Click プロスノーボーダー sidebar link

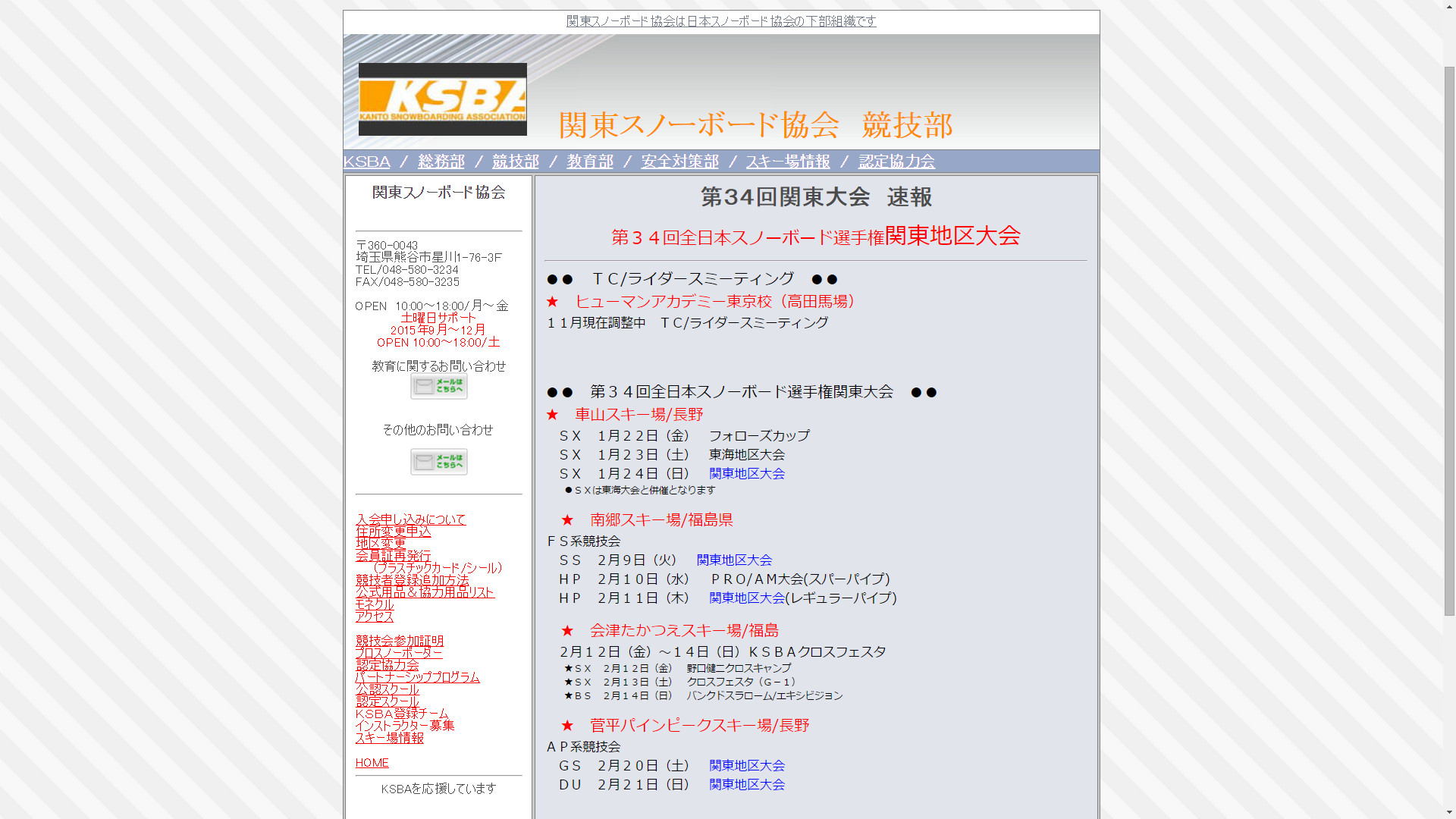pos(398,653)
